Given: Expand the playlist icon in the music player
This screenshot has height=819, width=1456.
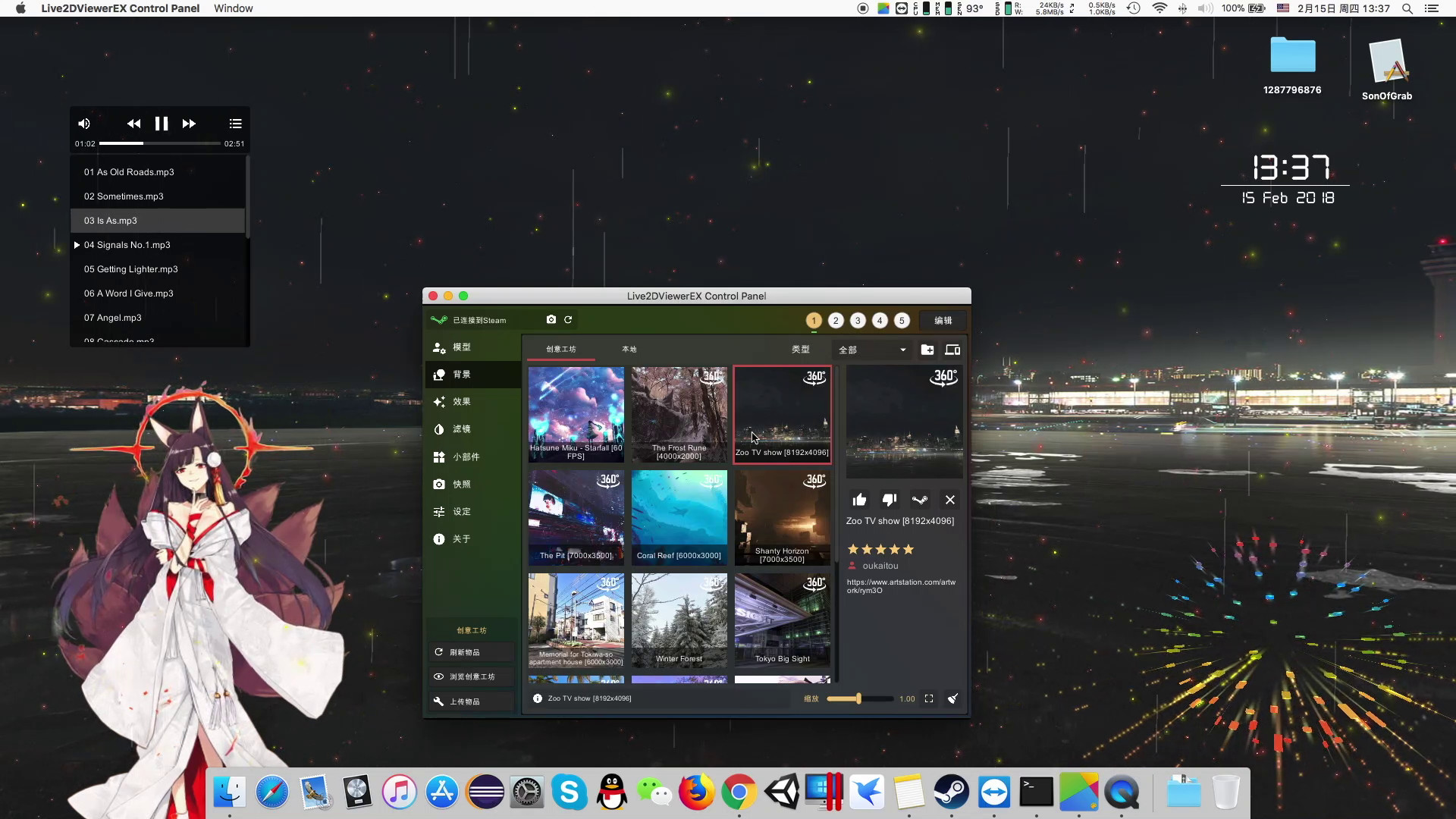Looking at the screenshot, I should 234,124.
